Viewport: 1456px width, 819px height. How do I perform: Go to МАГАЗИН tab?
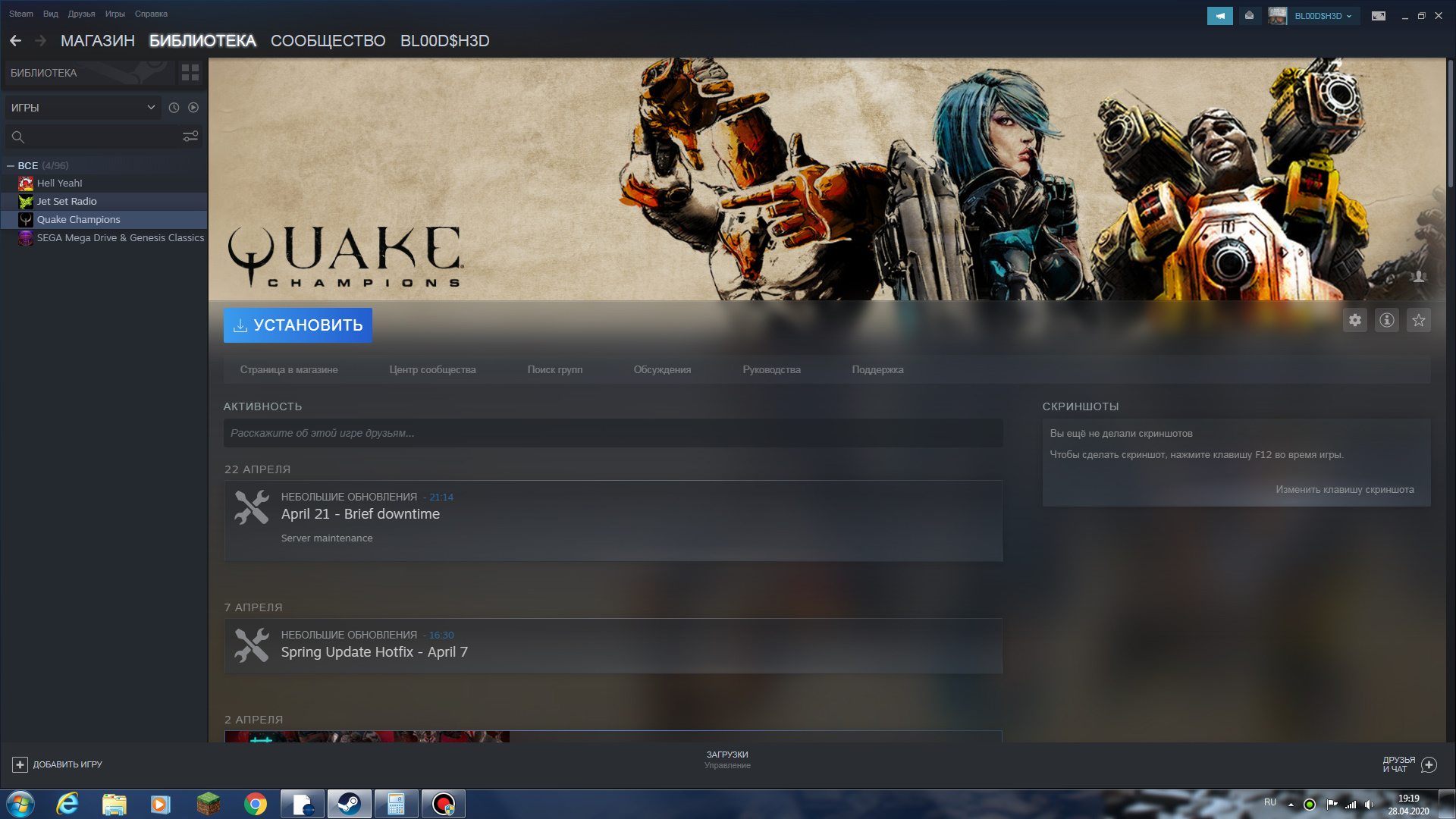coord(98,41)
